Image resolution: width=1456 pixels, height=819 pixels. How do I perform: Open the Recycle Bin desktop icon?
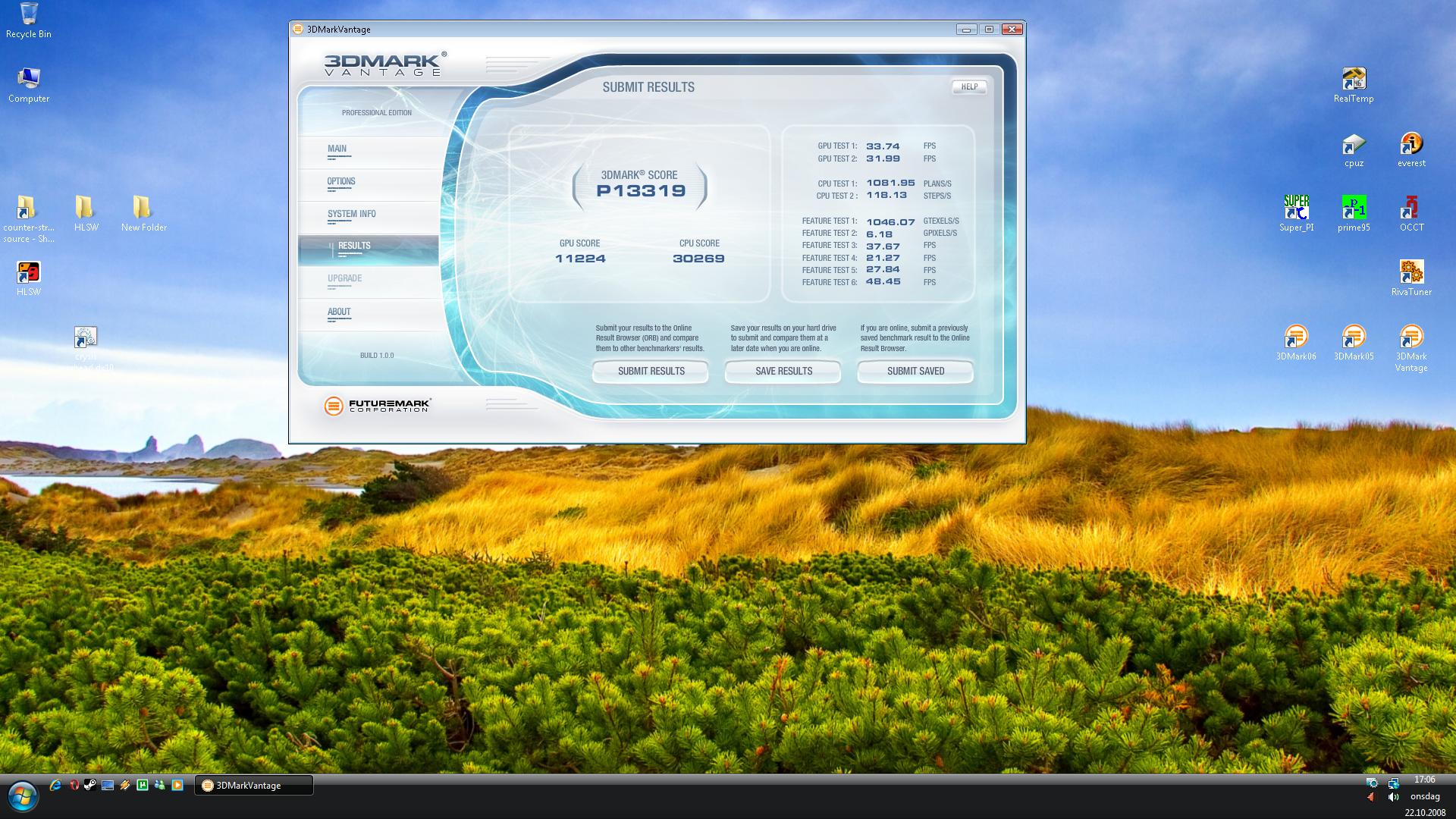[28, 21]
